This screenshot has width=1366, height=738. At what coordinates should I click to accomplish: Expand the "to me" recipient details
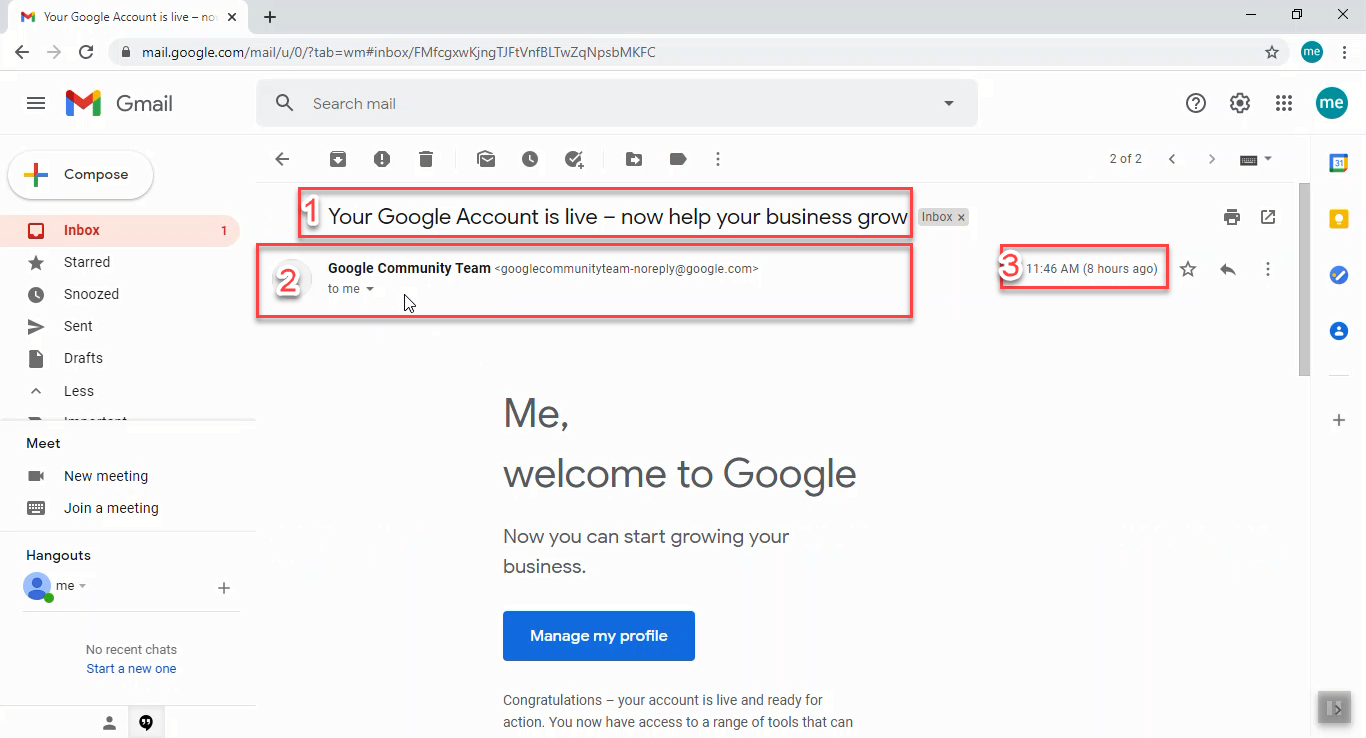tap(370, 289)
